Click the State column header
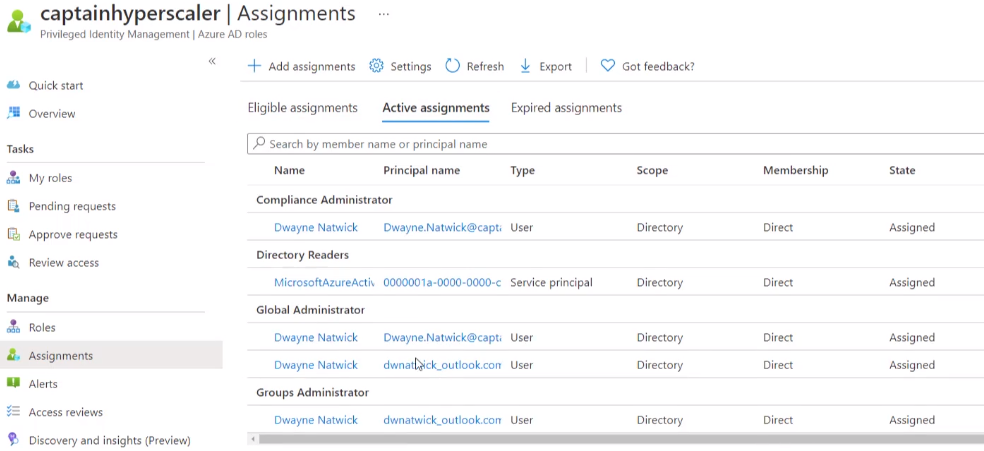Viewport: 984px width, 451px height. click(x=902, y=170)
